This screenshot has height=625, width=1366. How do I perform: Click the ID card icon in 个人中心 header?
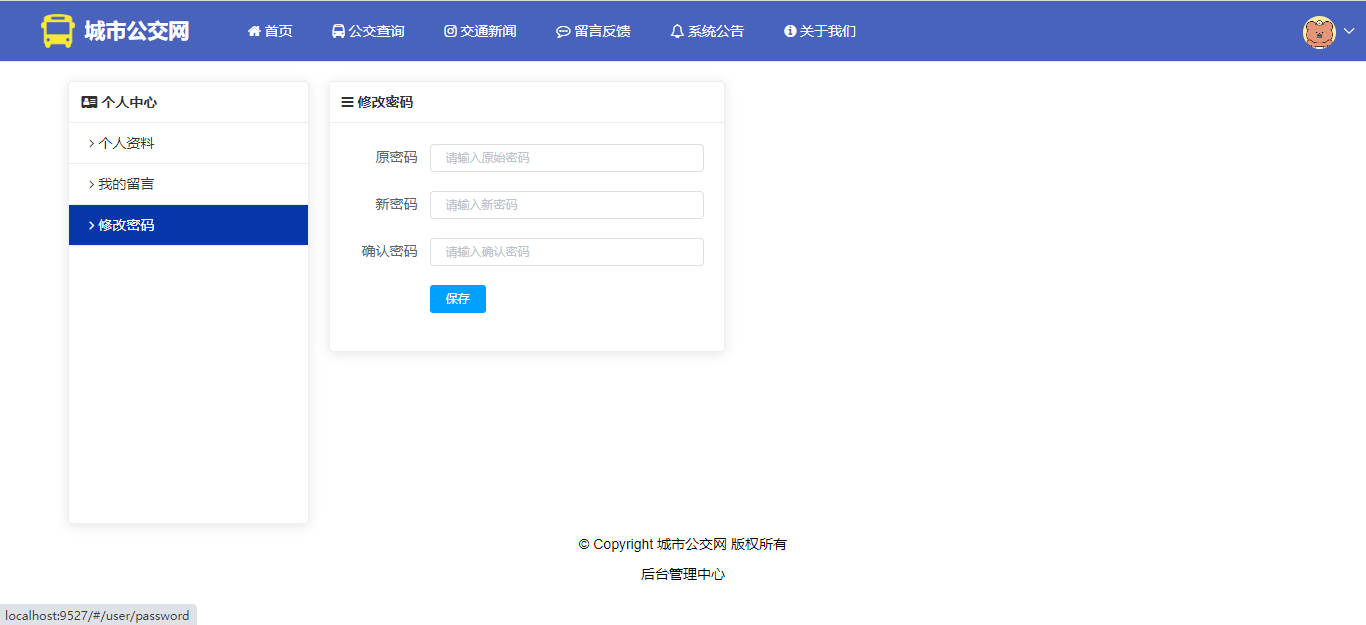point(89,102)
